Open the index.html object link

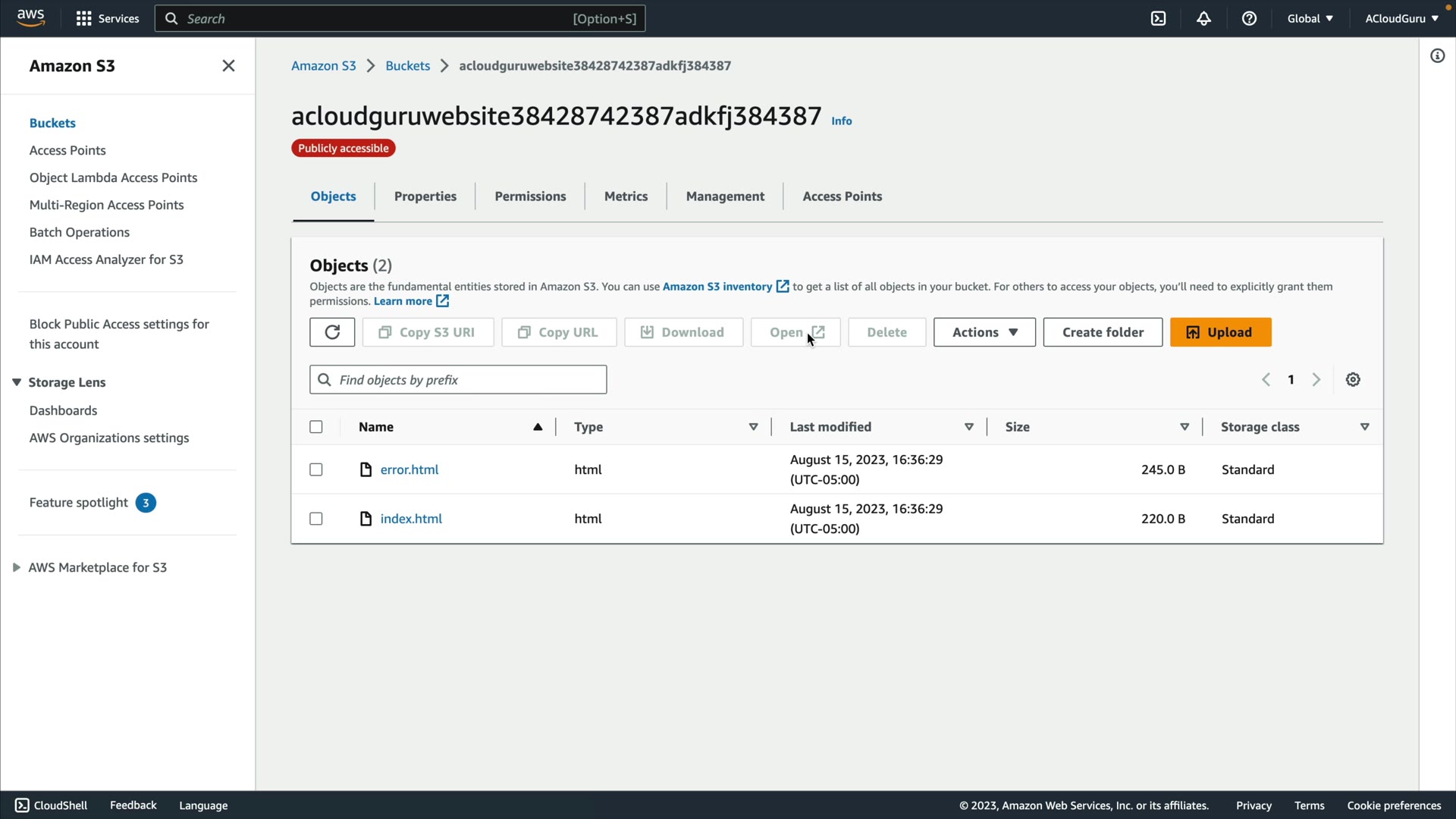411,519
